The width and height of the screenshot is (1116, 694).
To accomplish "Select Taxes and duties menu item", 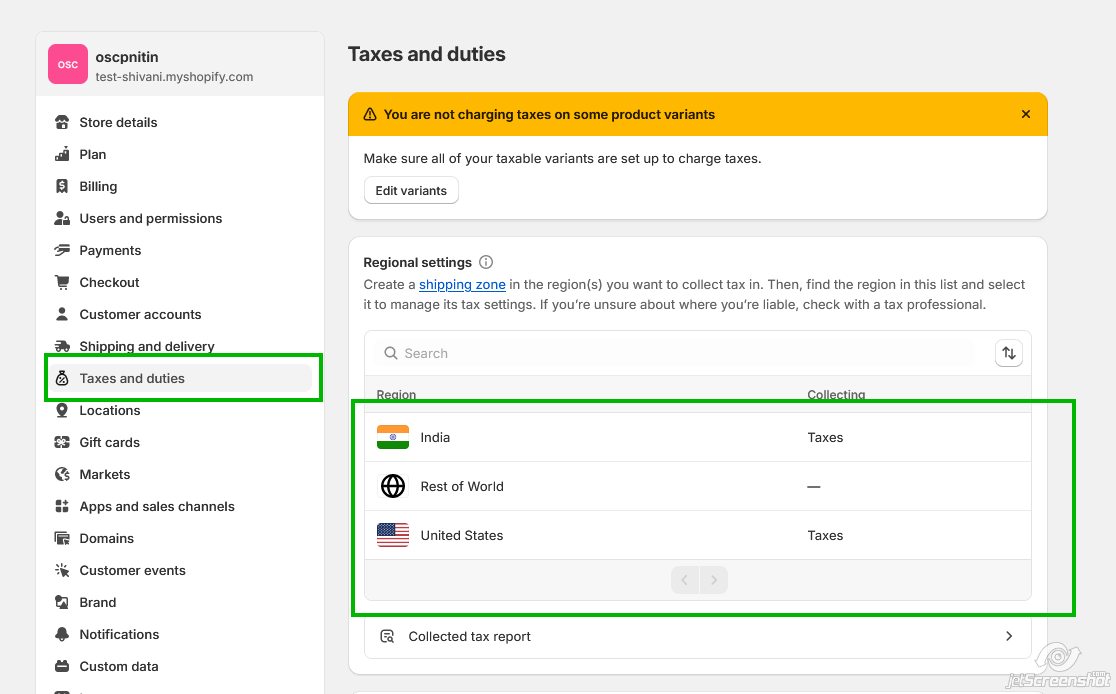I will (180, 379).
